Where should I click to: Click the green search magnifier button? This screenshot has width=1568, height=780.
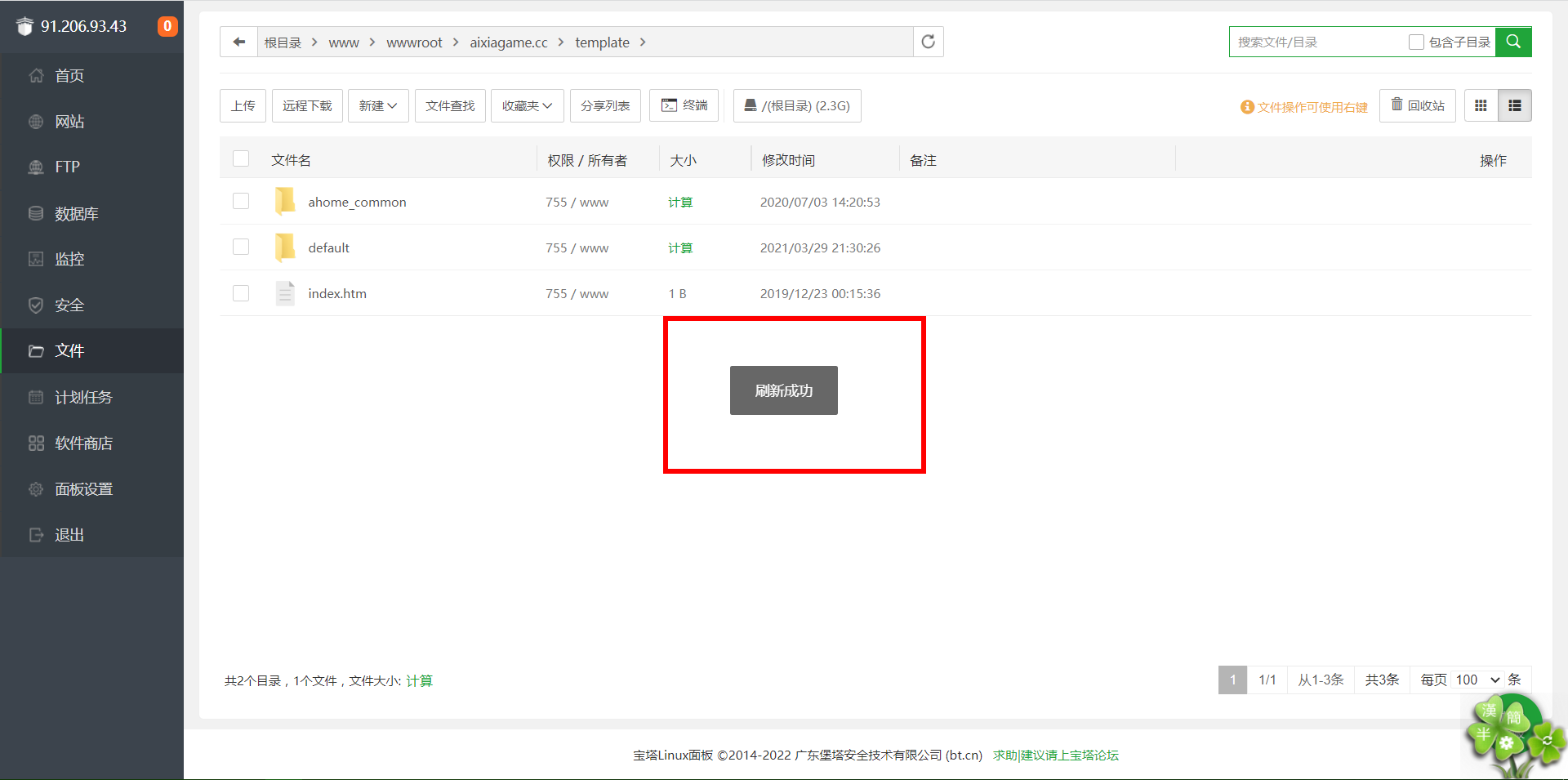click(1513, 42)
